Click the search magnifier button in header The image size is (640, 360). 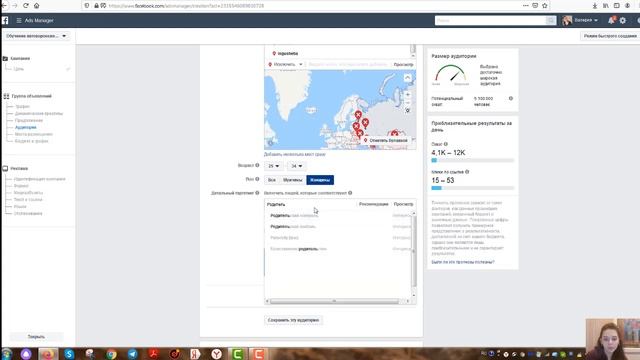click(551, 20)
